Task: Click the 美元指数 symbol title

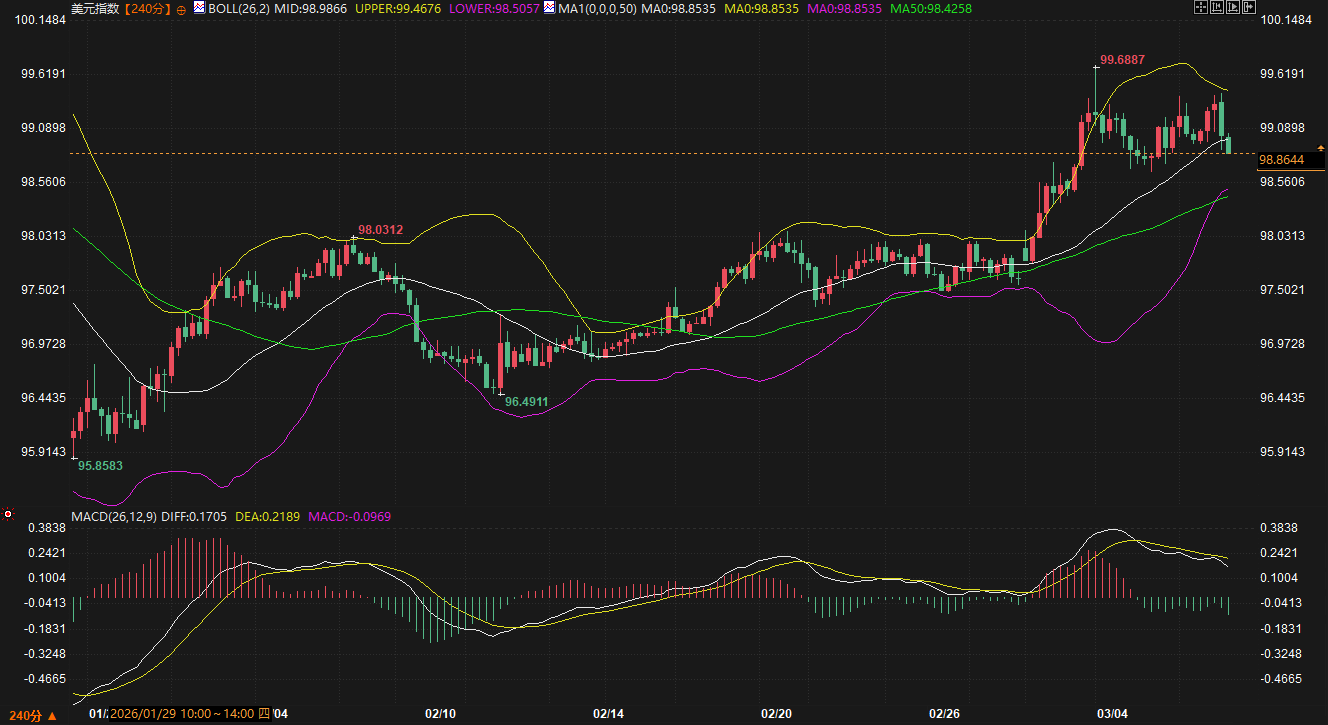Action: (95, 9)
